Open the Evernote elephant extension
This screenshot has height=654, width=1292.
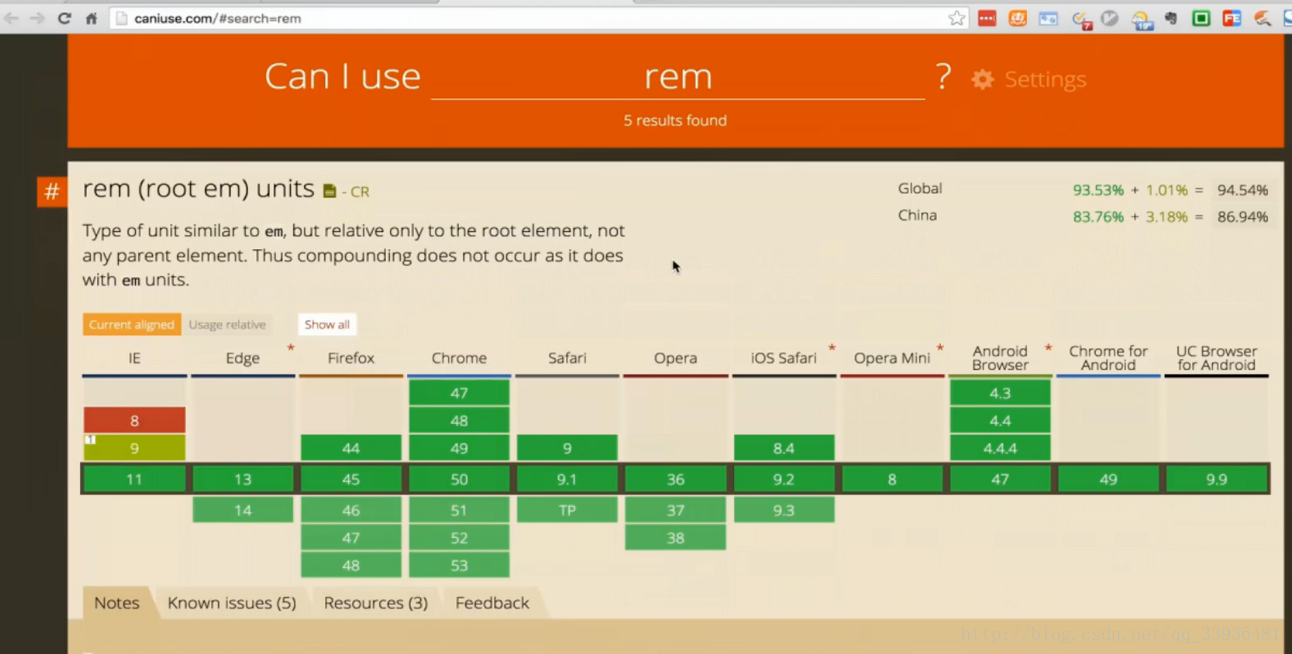coord(1171,18)
